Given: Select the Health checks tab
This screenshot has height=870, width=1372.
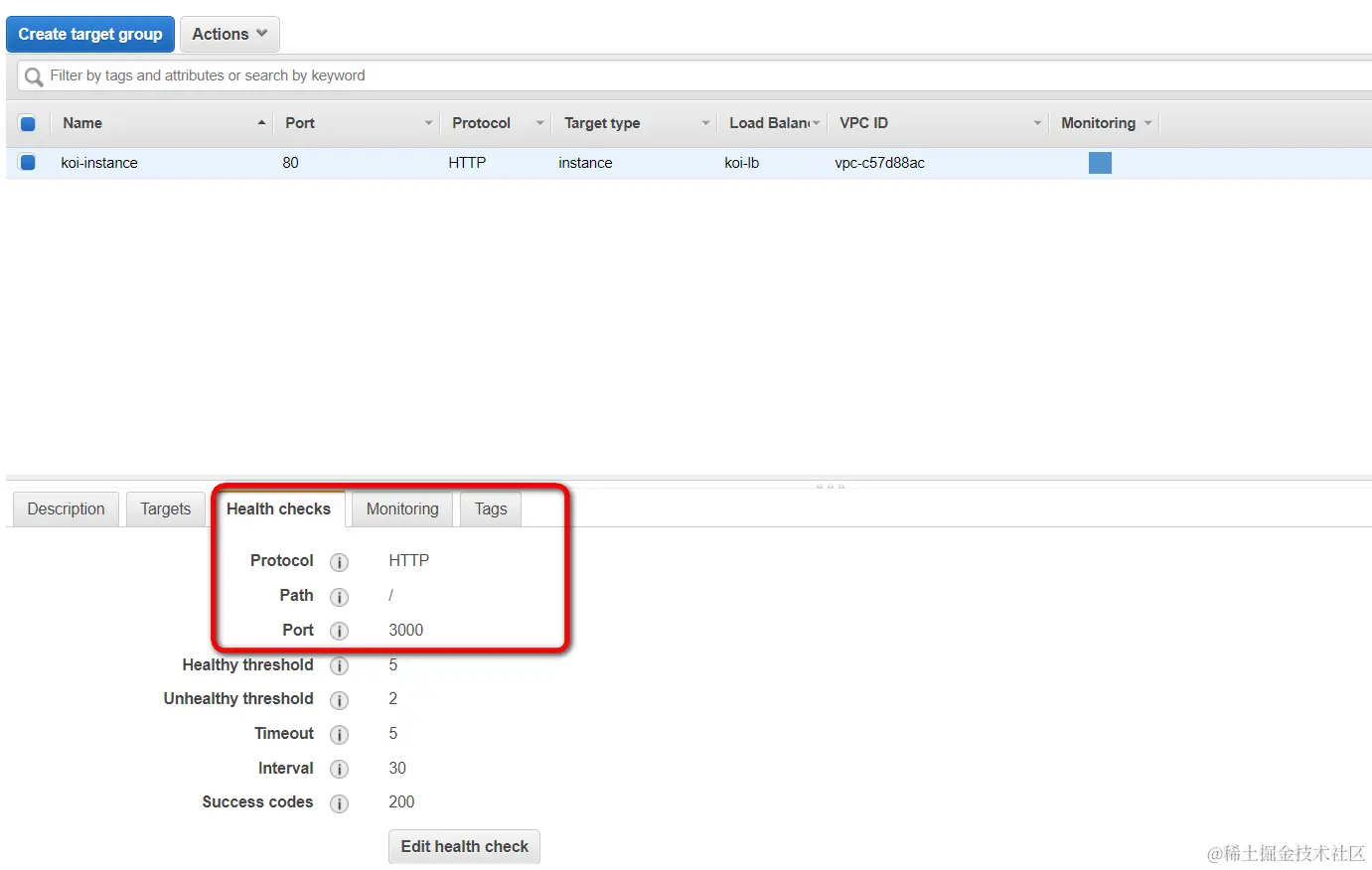Looking at the screenshot, I should [x=278, y=508].
